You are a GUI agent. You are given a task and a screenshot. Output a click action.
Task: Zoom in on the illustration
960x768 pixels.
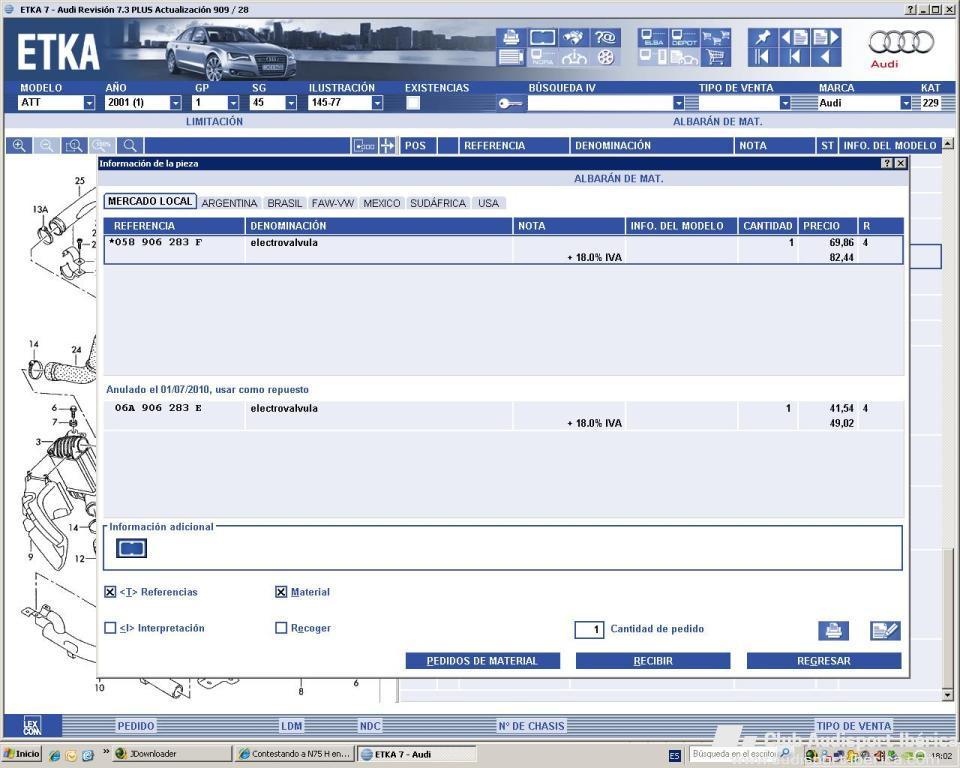[x=19, y=146]
